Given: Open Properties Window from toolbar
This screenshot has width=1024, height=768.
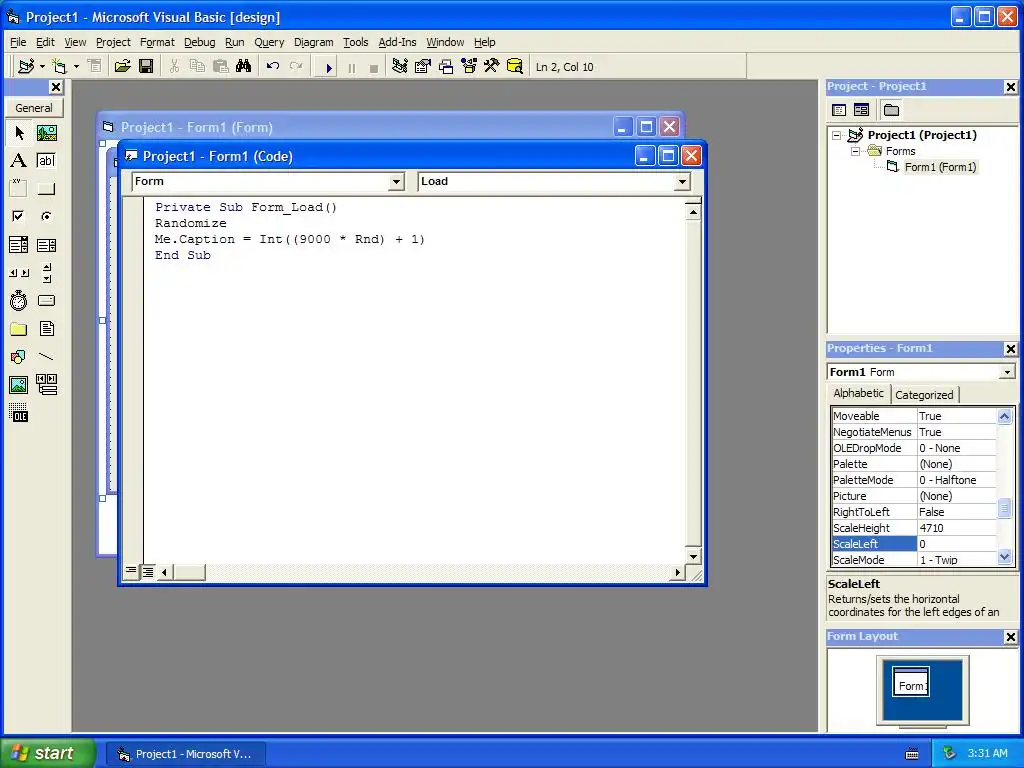Looking at the screenshot, I should pyautogui.click(x=423, y=67).
